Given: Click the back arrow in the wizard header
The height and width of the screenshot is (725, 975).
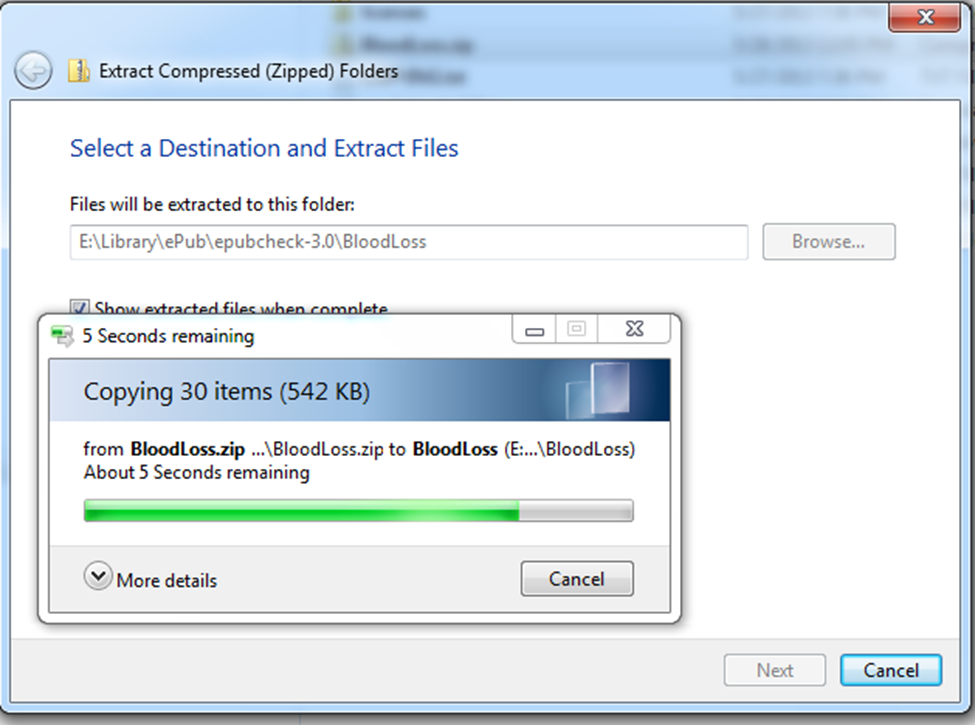Looking at the screenshot, I should pyautogui.click(x=33, y=71).
